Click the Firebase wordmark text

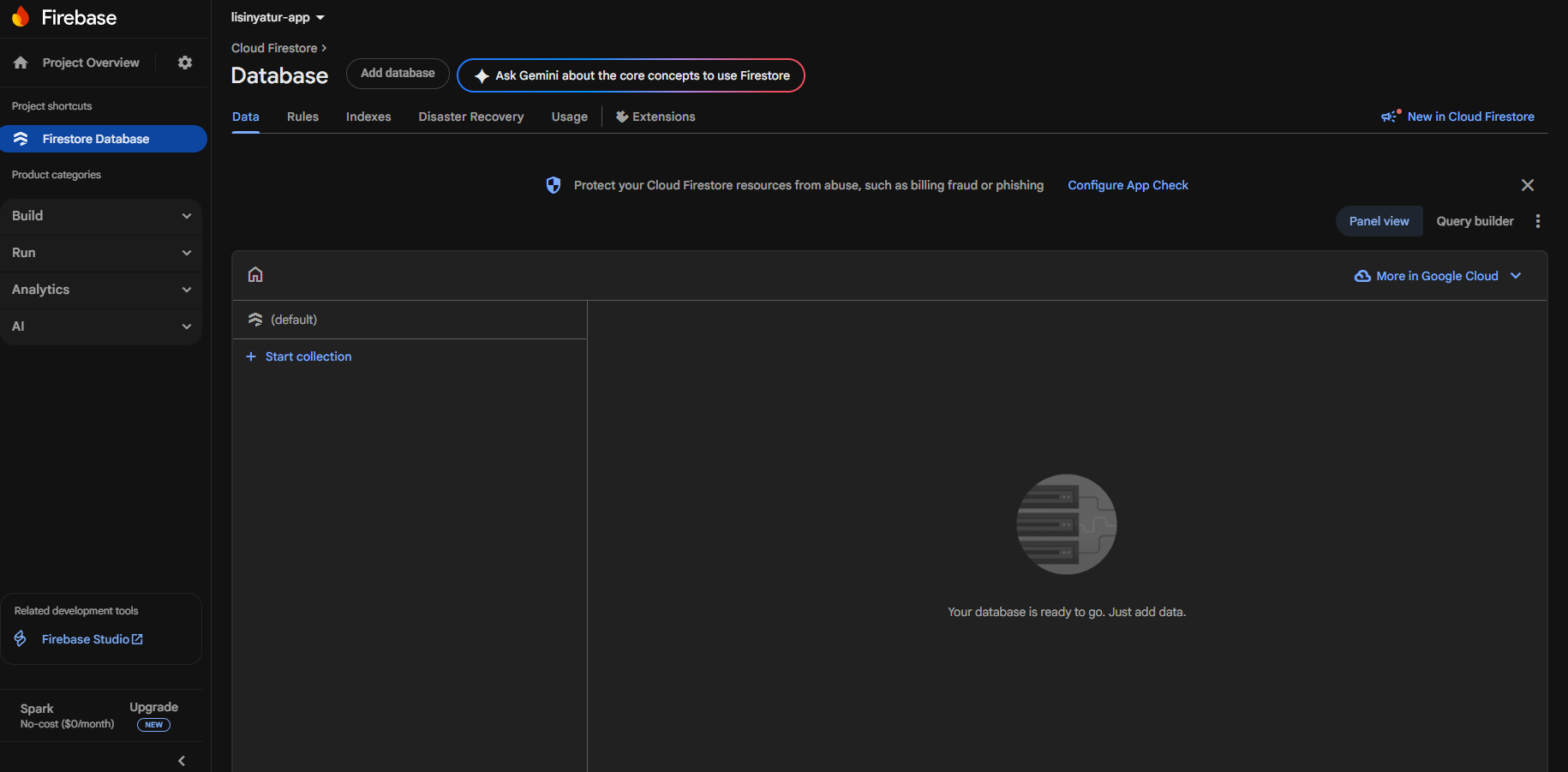tap(79, 17)
